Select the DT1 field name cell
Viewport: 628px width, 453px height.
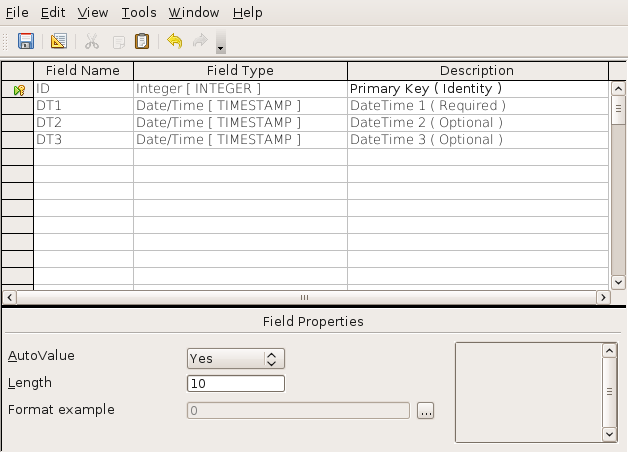click(84, 106)
